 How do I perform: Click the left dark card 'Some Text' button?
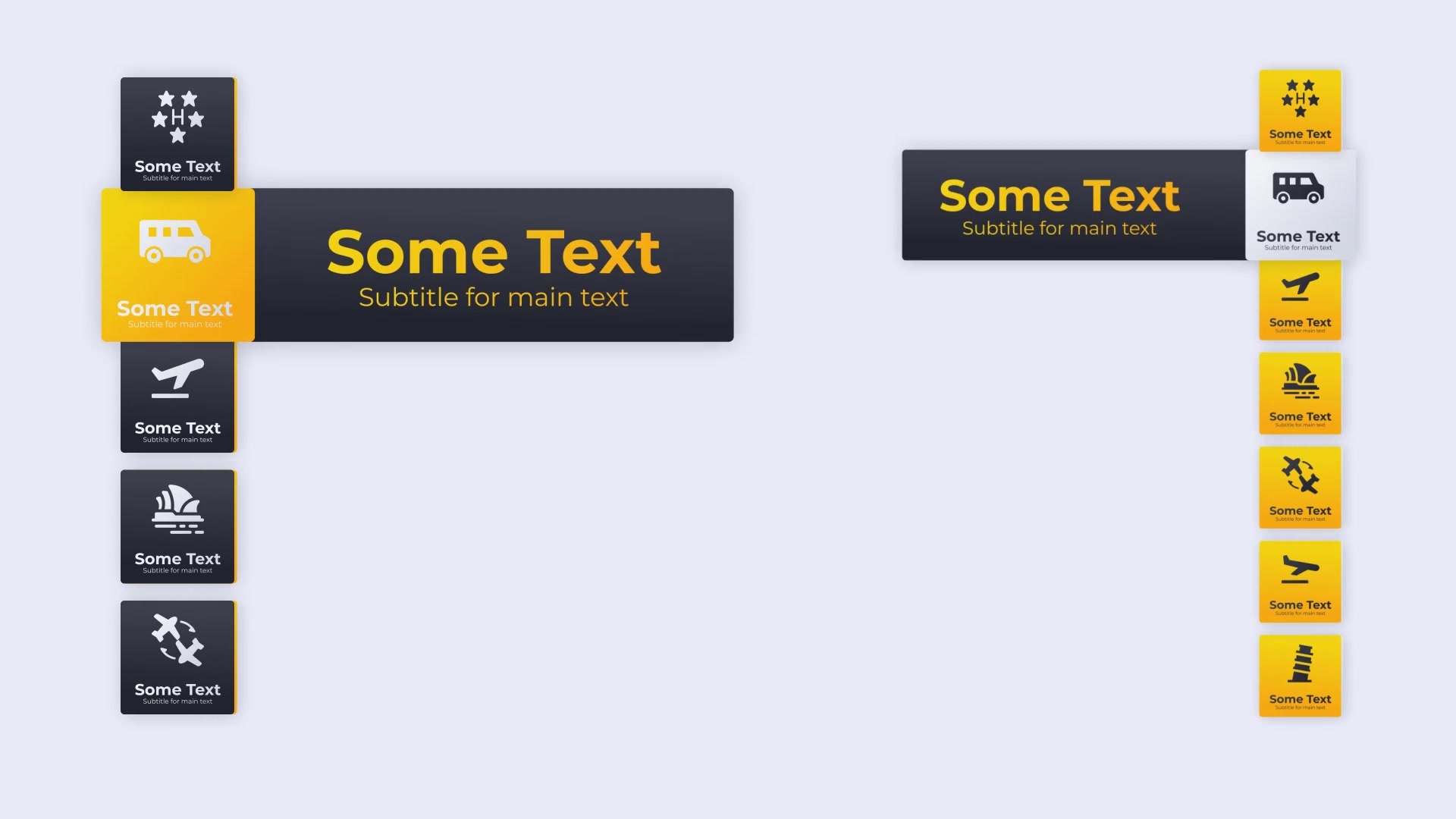tap(177, 130)
